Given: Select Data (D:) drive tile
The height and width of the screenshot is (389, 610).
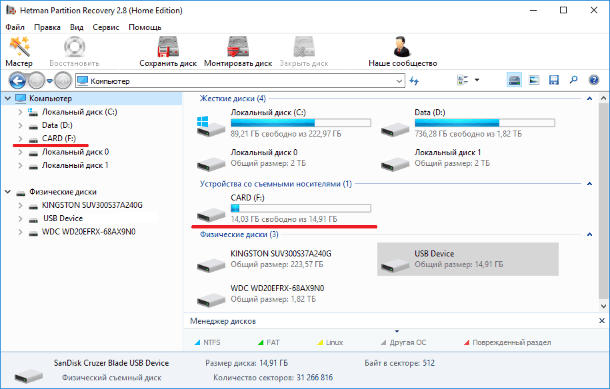Looking at the screenshot, I should point(468,123).
